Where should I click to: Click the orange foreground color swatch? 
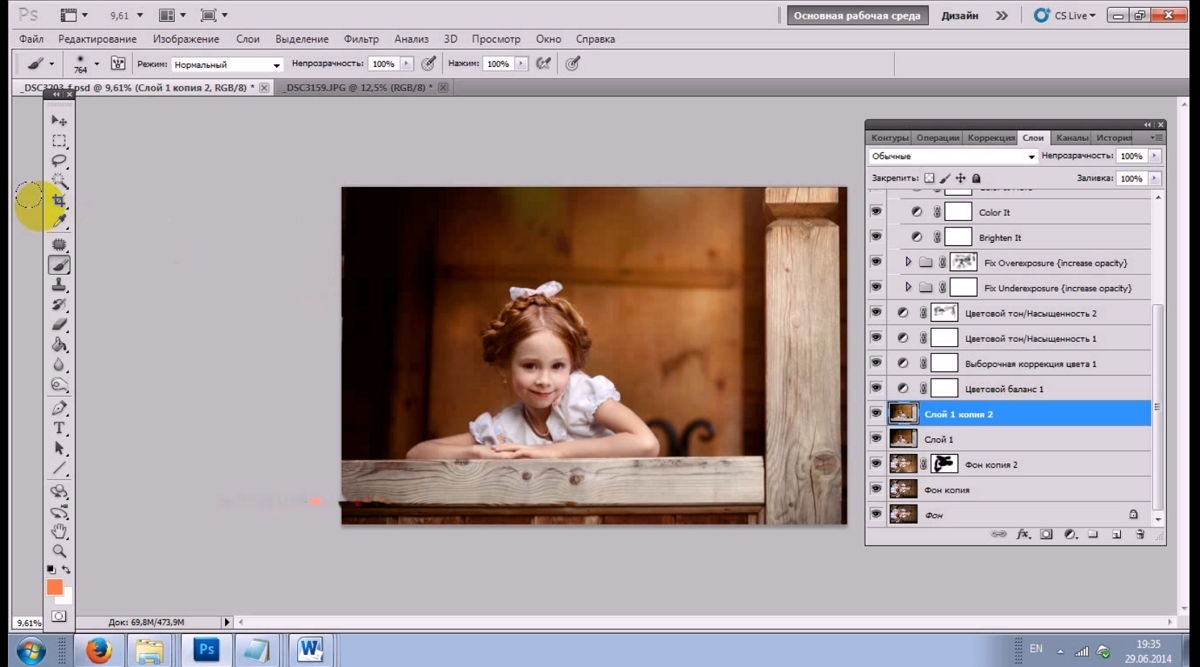(x=54, y=587)
